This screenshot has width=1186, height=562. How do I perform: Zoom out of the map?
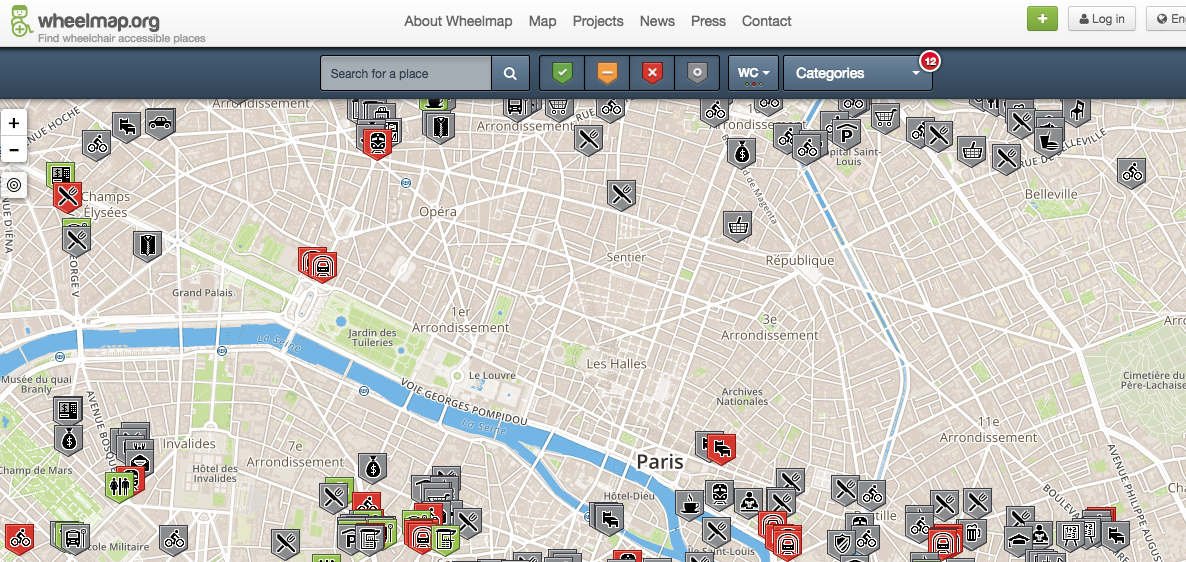coord(14,150)
